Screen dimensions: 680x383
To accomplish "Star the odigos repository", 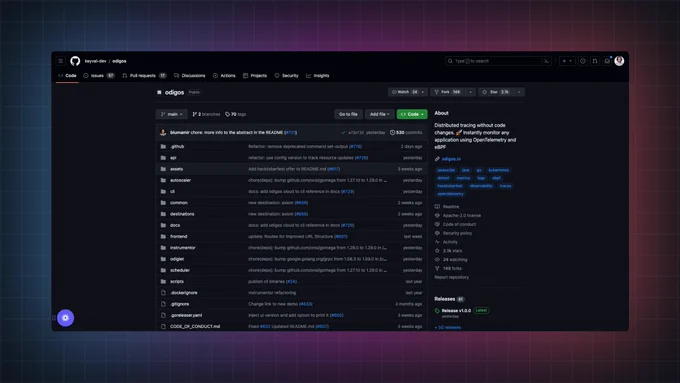I will [x=496, y=92].
